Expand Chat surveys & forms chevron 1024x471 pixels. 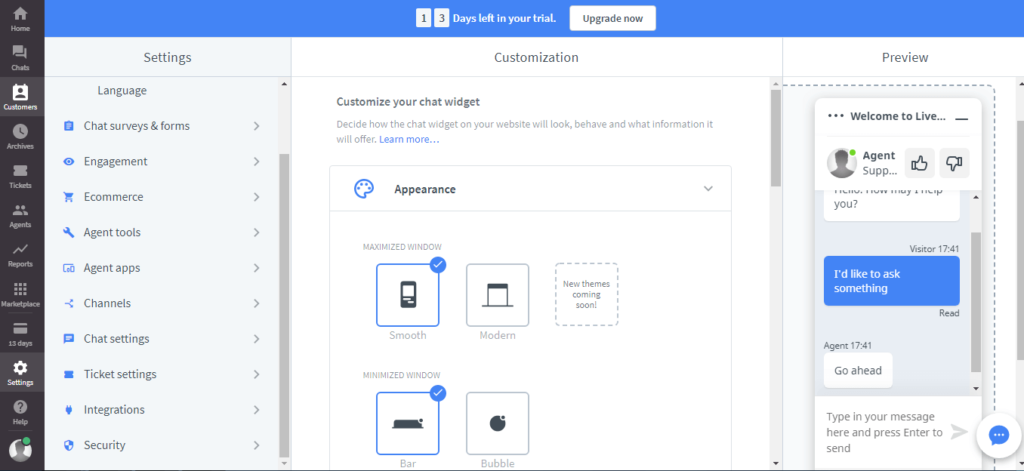pos(257,126)
